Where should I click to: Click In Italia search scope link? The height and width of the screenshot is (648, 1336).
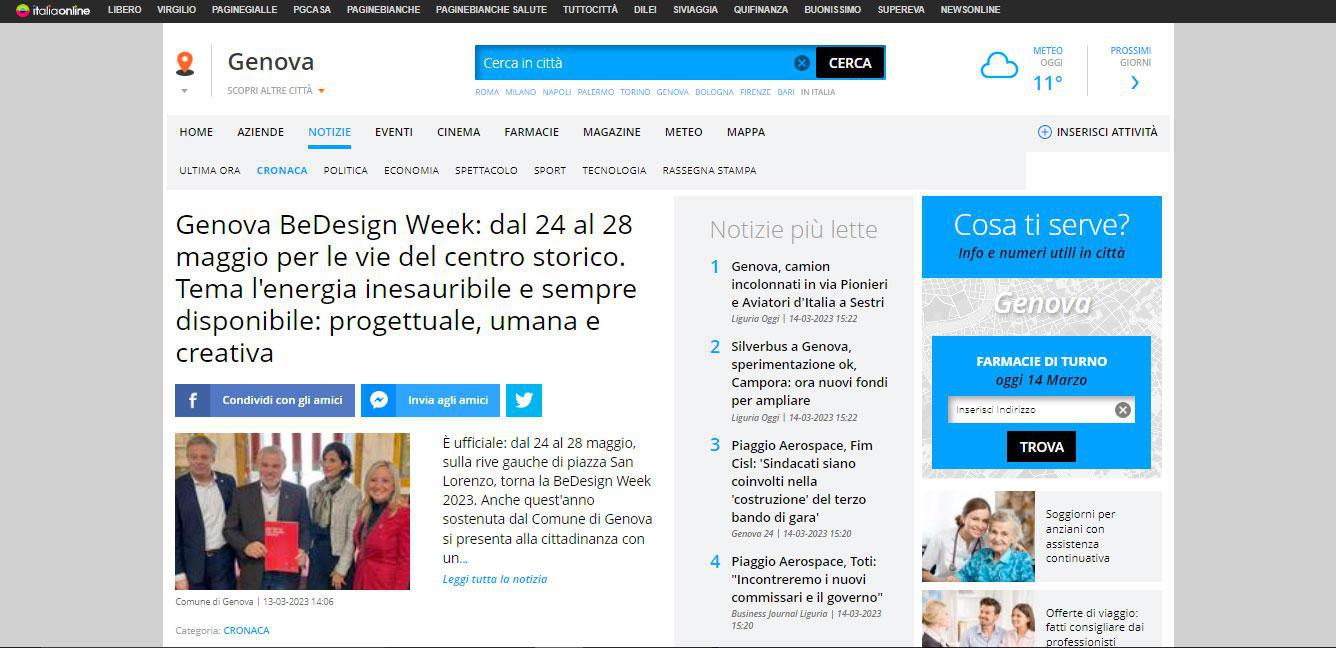click(818, 92)
